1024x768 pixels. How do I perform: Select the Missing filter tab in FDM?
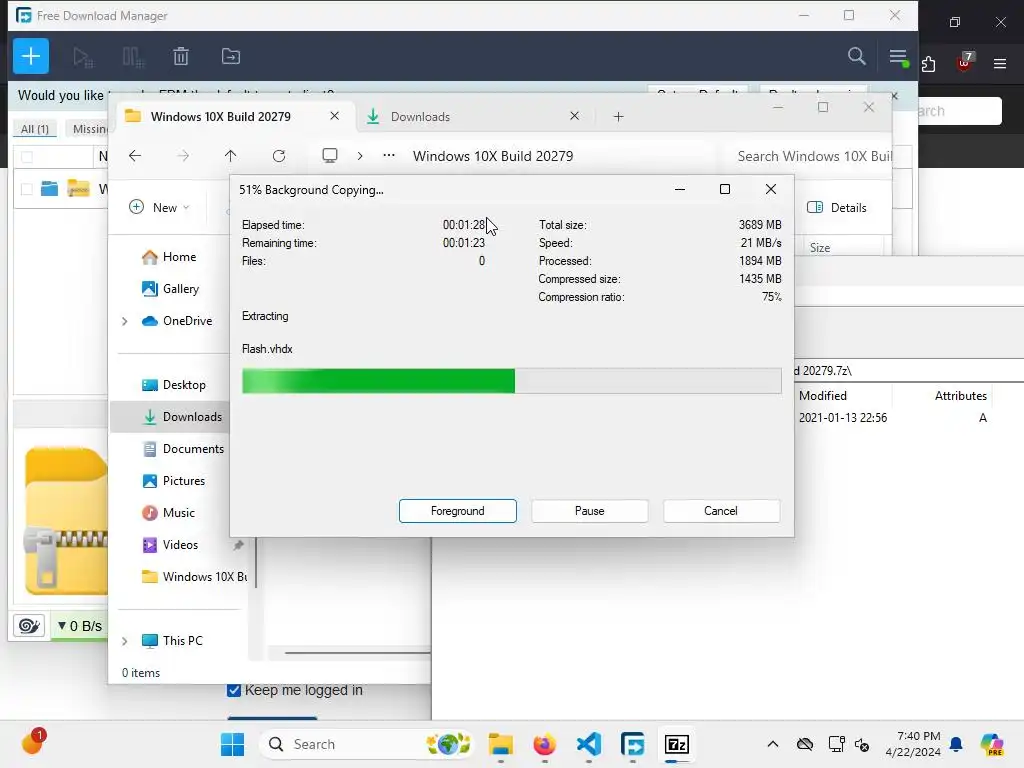[x=88, y=129]
